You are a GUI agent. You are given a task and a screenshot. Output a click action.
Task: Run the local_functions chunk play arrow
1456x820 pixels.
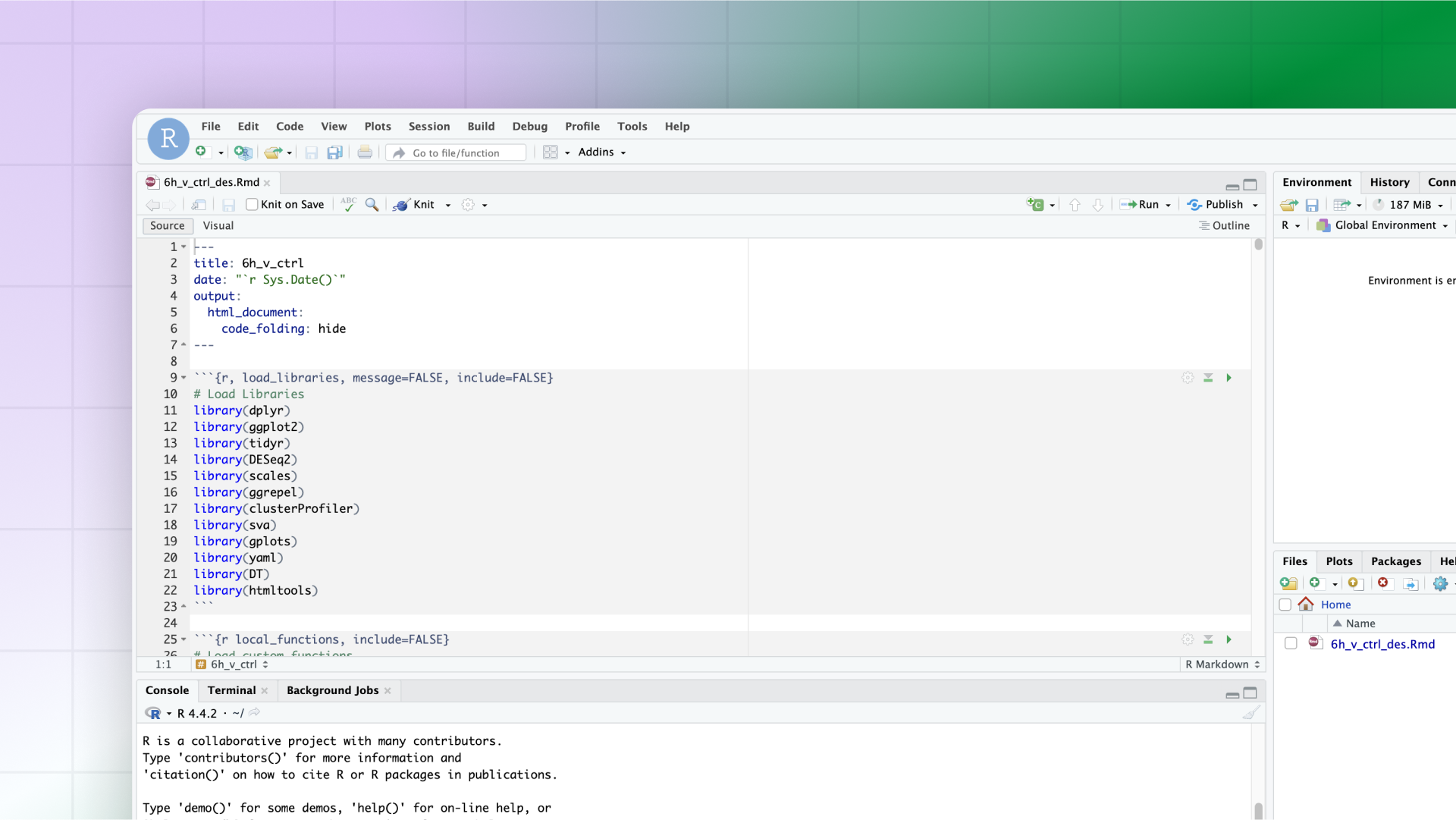pos(1228,639)
